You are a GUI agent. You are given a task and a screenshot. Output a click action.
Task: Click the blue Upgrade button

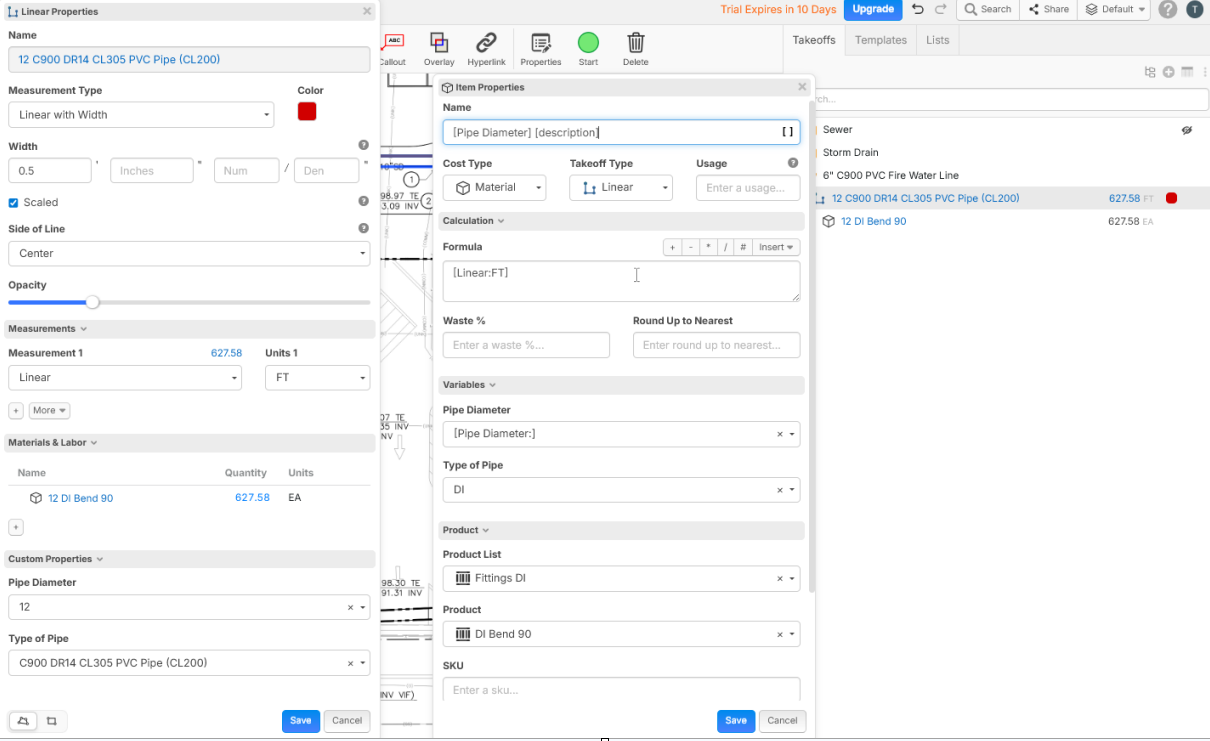tap(872, 9)
